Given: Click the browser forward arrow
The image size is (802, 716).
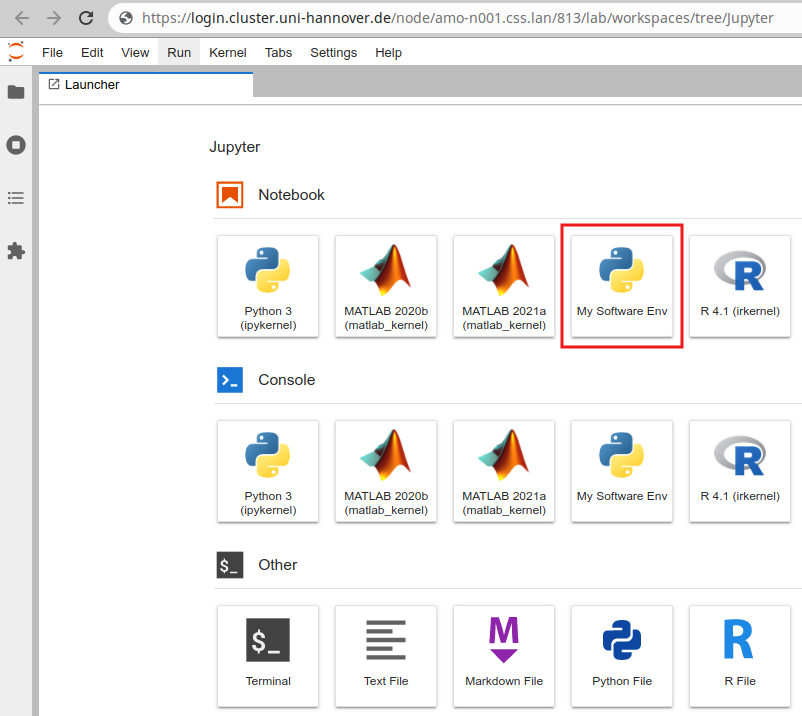Looking at the screenshot, I should pos(54,18).
